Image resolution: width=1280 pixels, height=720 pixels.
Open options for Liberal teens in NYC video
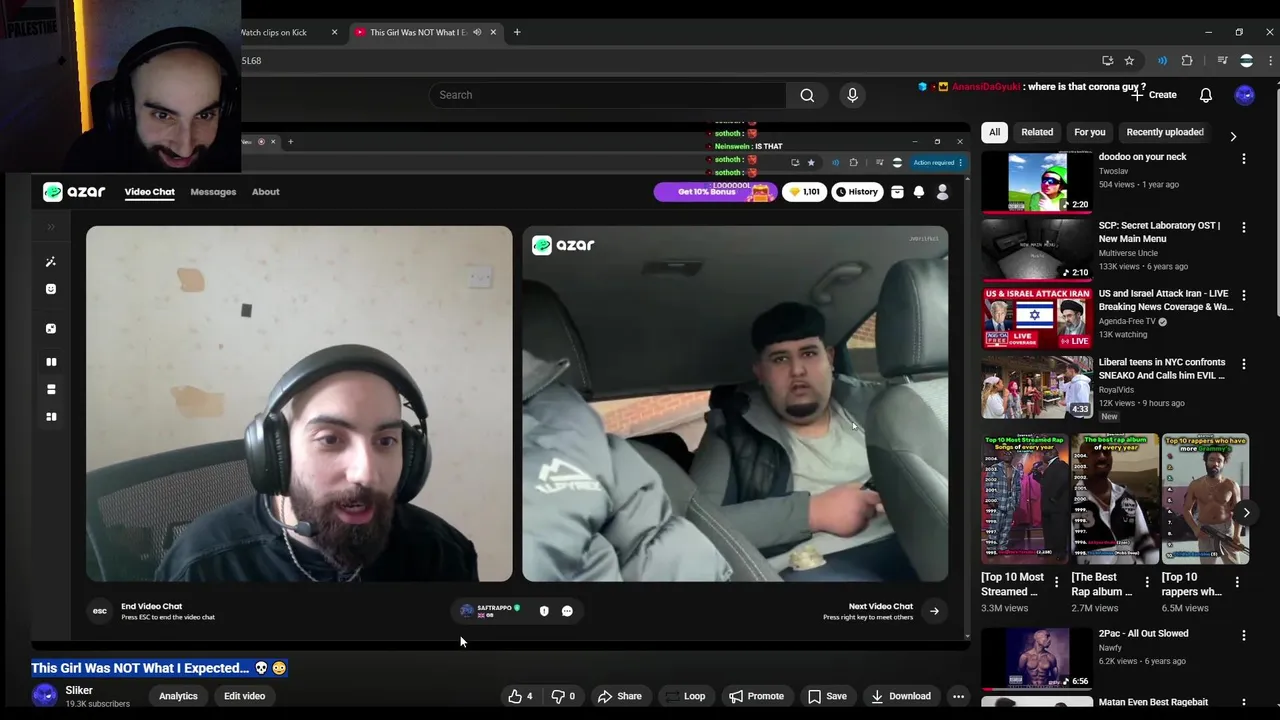[1244, 365]
